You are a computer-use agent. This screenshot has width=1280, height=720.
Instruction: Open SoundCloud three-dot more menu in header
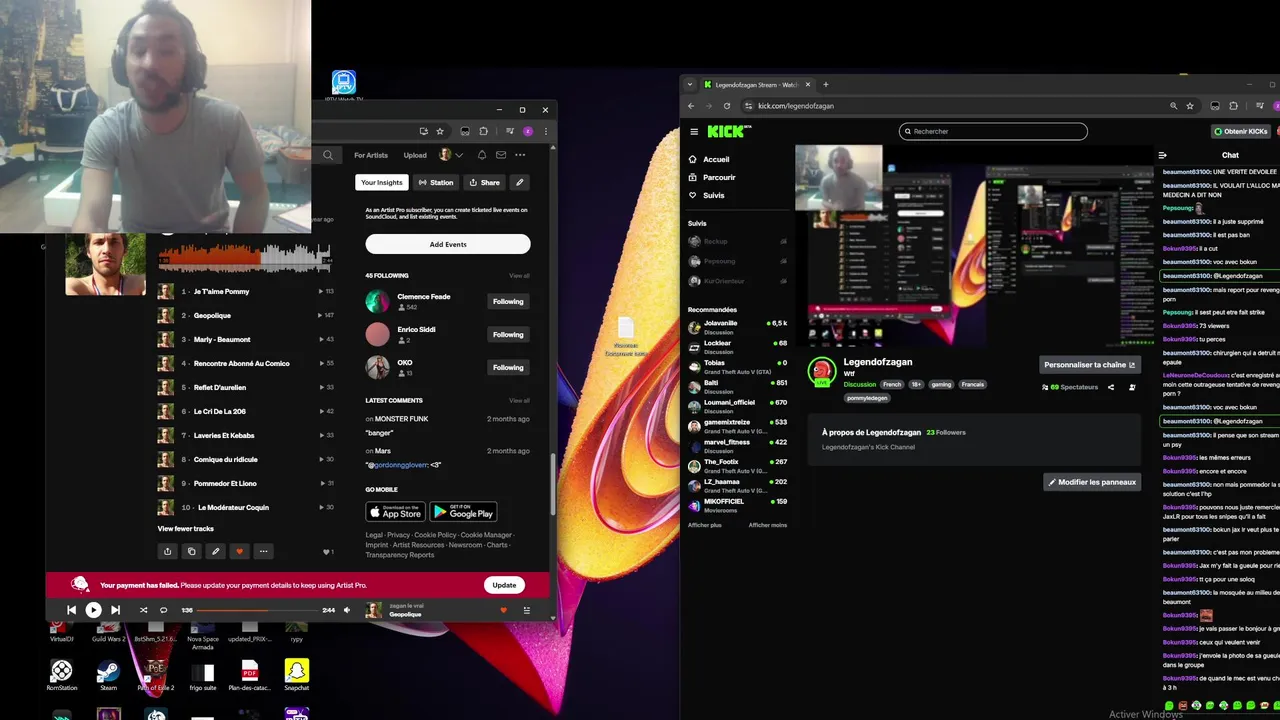(x=520, y=155)
